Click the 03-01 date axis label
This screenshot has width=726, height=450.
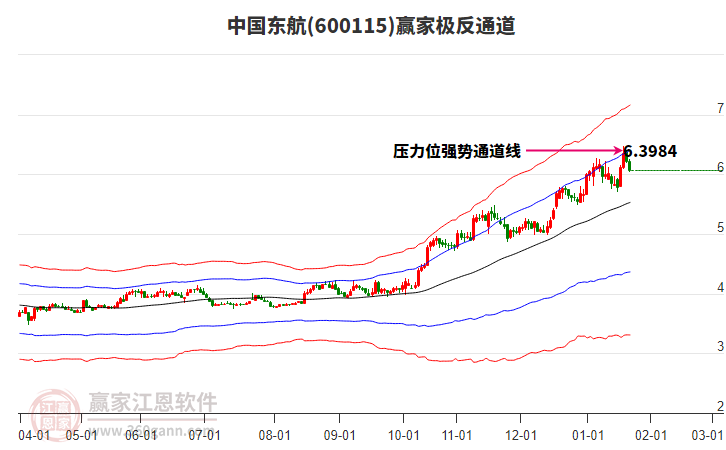tap(707, 436)
